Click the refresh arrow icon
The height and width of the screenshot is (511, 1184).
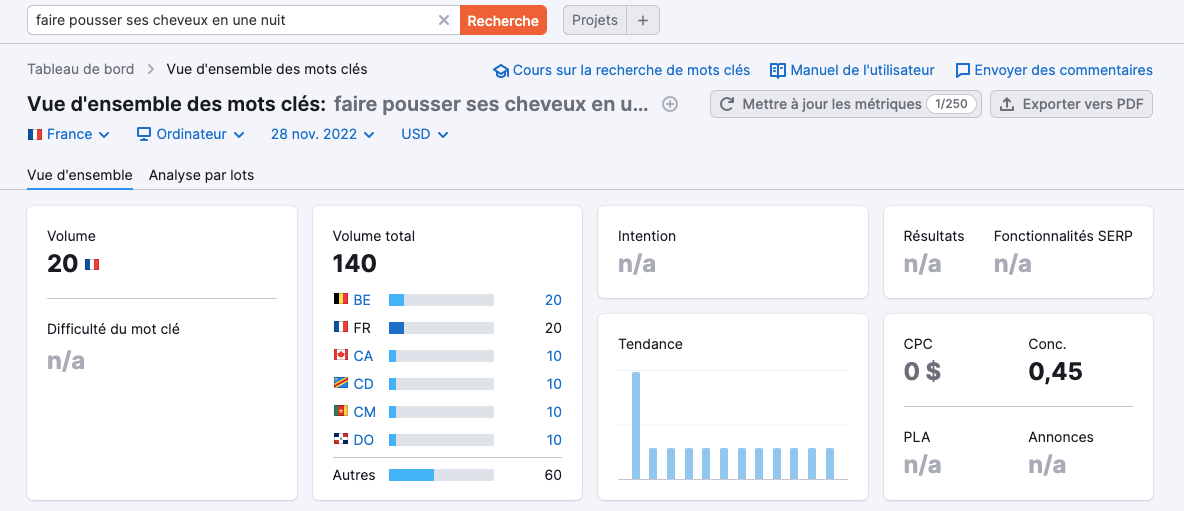[x=727, y=104]
